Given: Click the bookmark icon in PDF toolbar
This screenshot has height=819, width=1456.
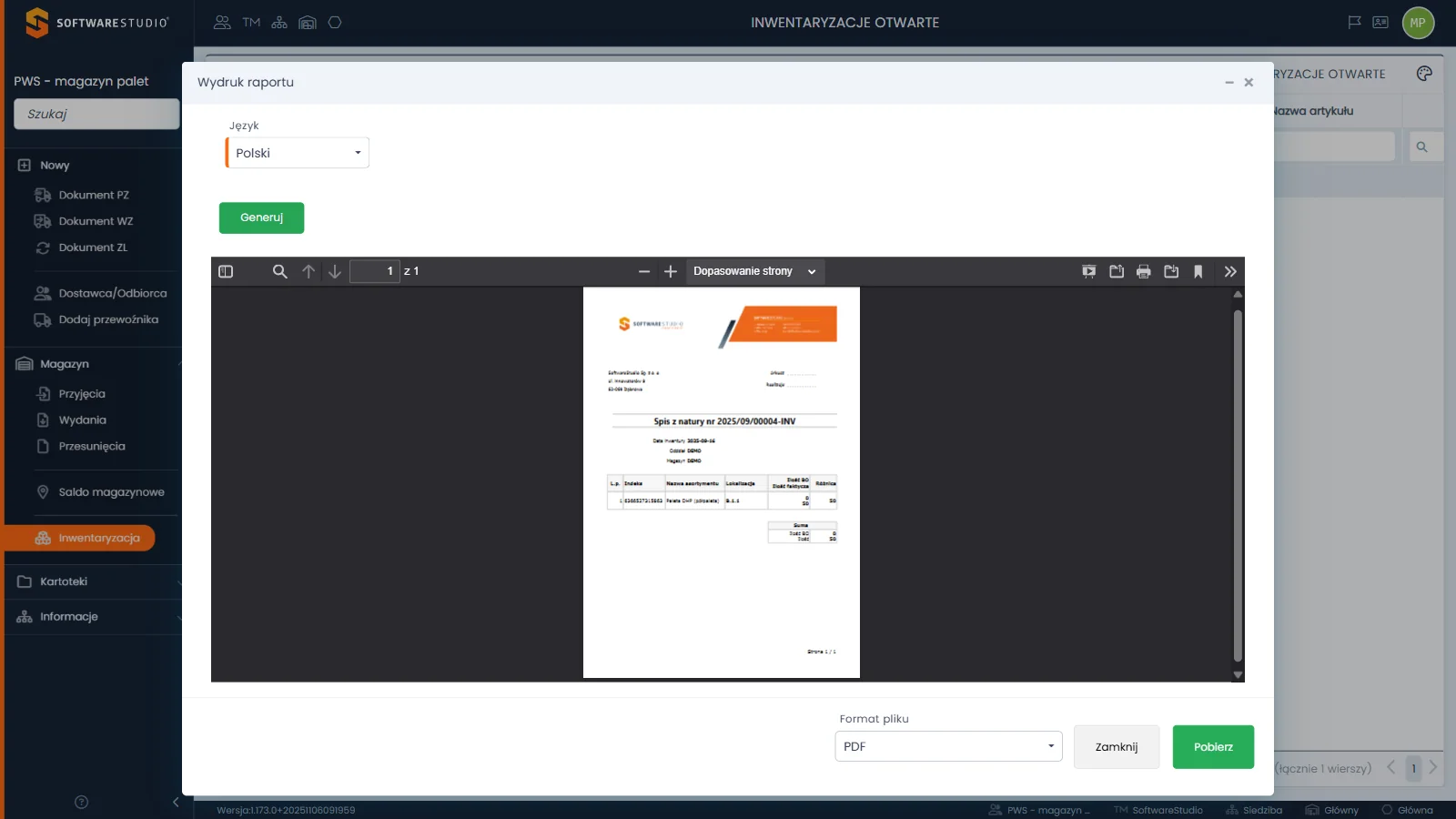Looking at the screenshot, I should coord(1198,271).
